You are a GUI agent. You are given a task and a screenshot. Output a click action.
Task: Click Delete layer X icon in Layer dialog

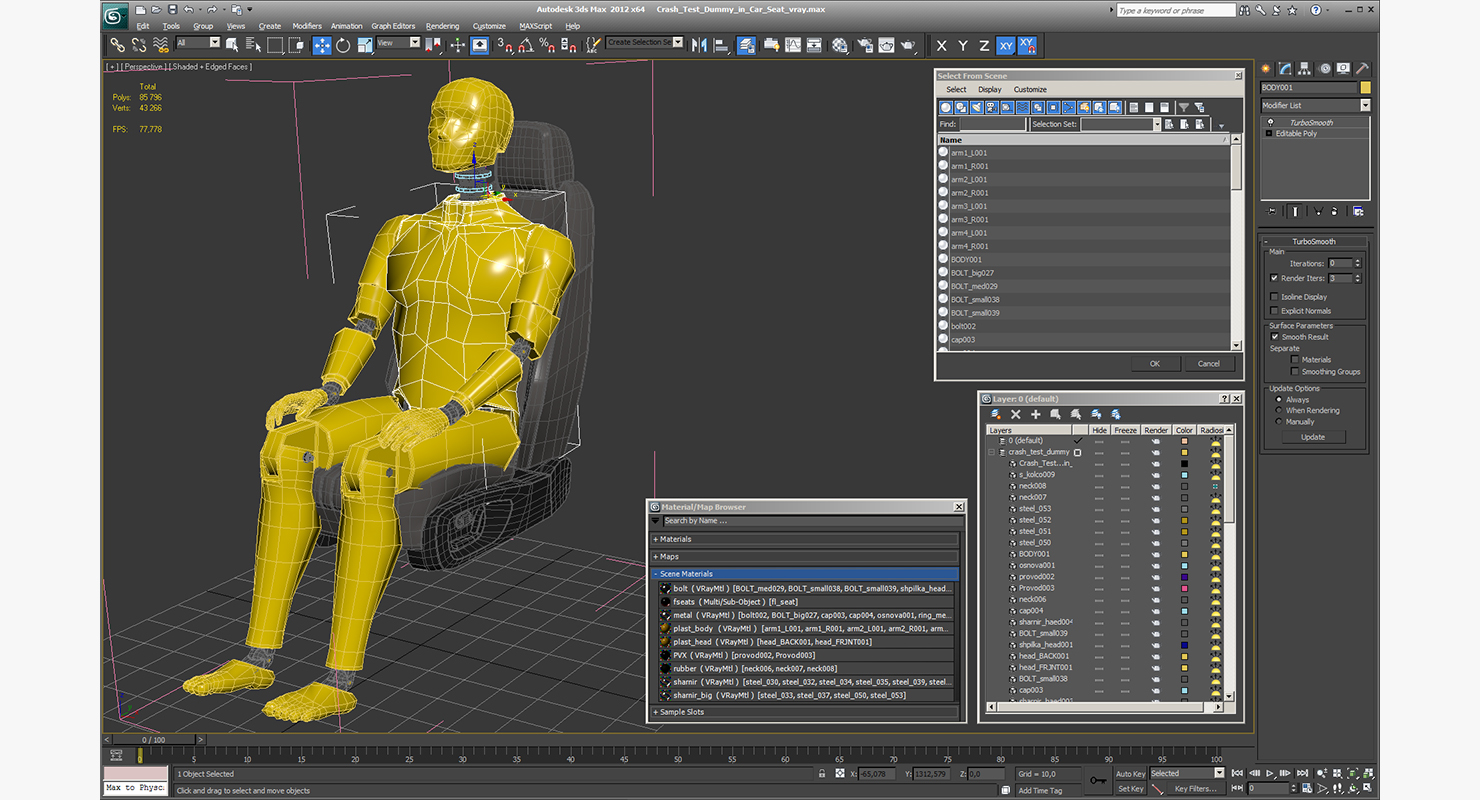pos(1015,414)
